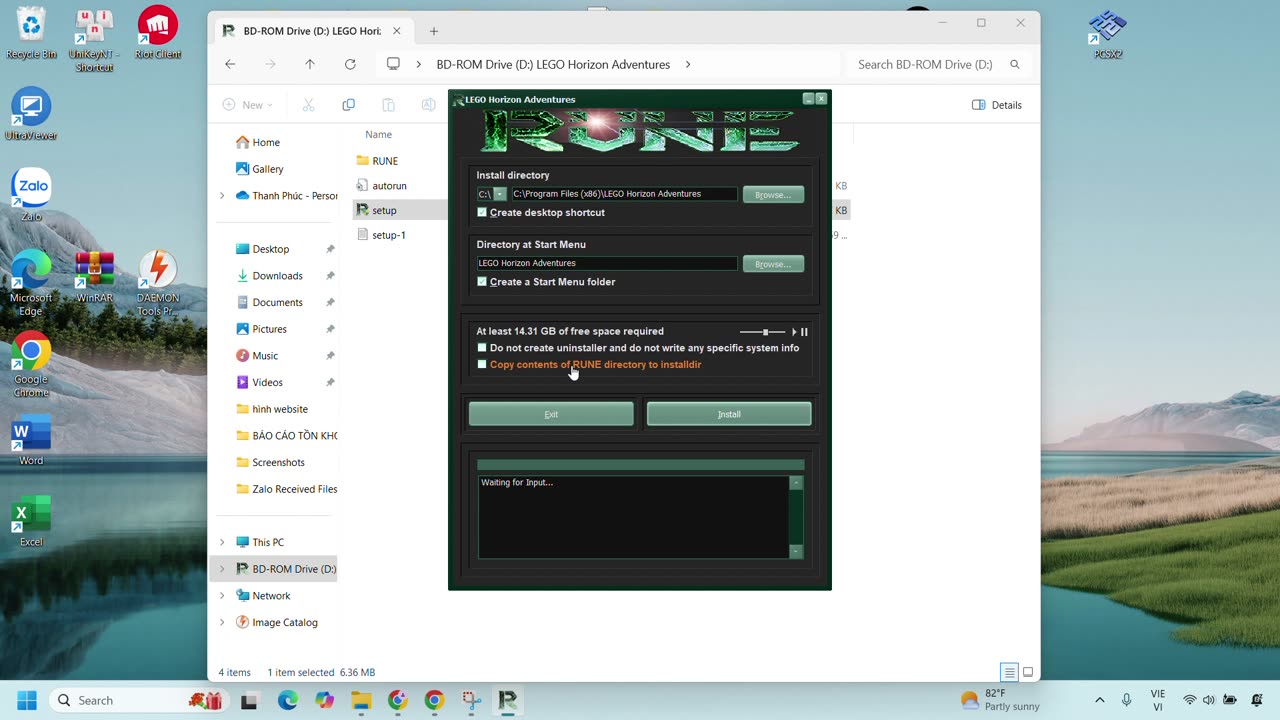This screenshot has width=1280, height=720.
Task: Click the Copy toolbar icon
Action: 348,105
